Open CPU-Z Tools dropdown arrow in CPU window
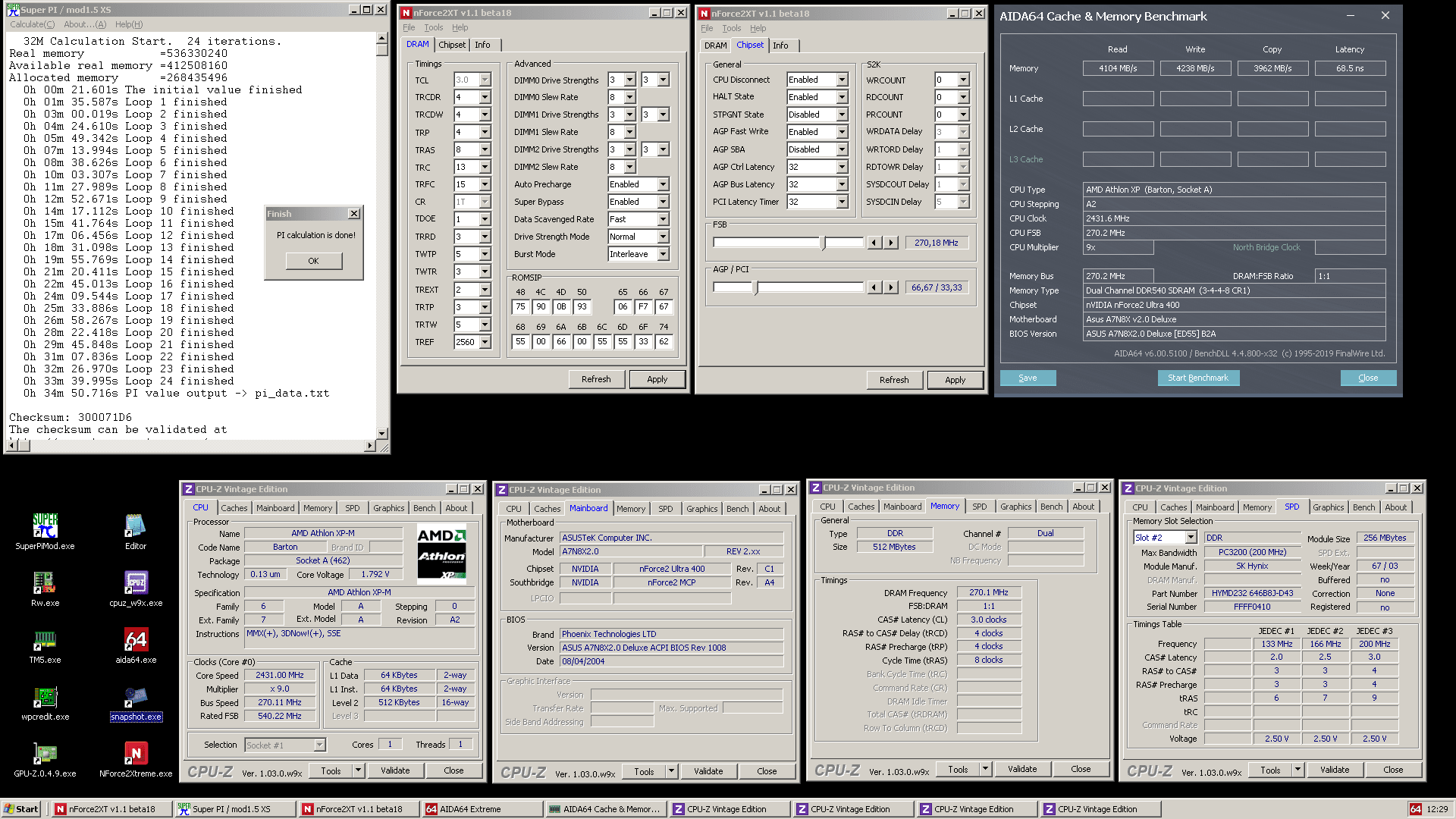This screenshot has width=1456, height=819. pyautogui.click(x=359, y=770)
